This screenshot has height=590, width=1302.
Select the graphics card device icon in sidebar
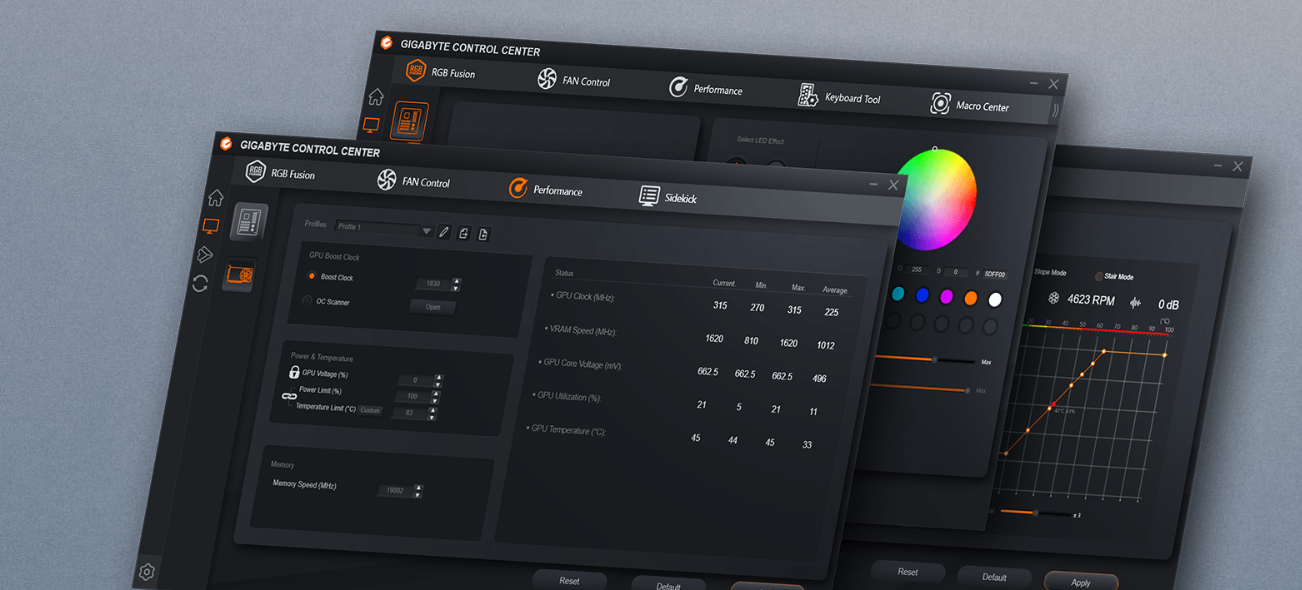pos(240,275)
